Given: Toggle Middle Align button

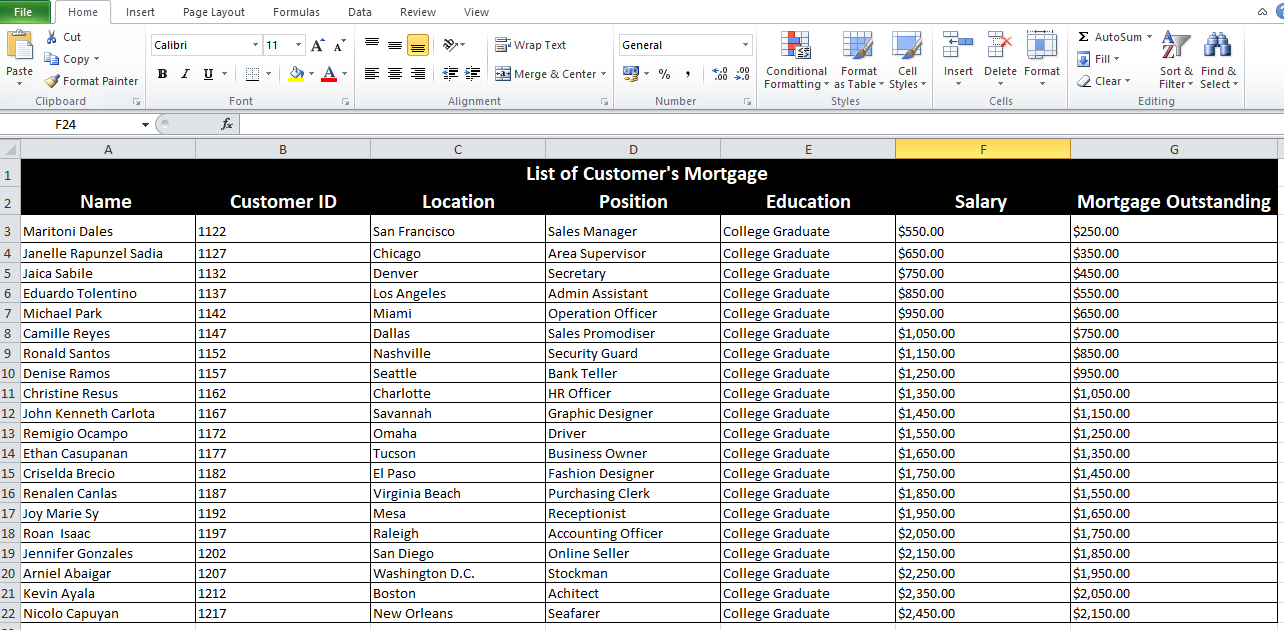Looking at the screenshot, I should point(395,45).
